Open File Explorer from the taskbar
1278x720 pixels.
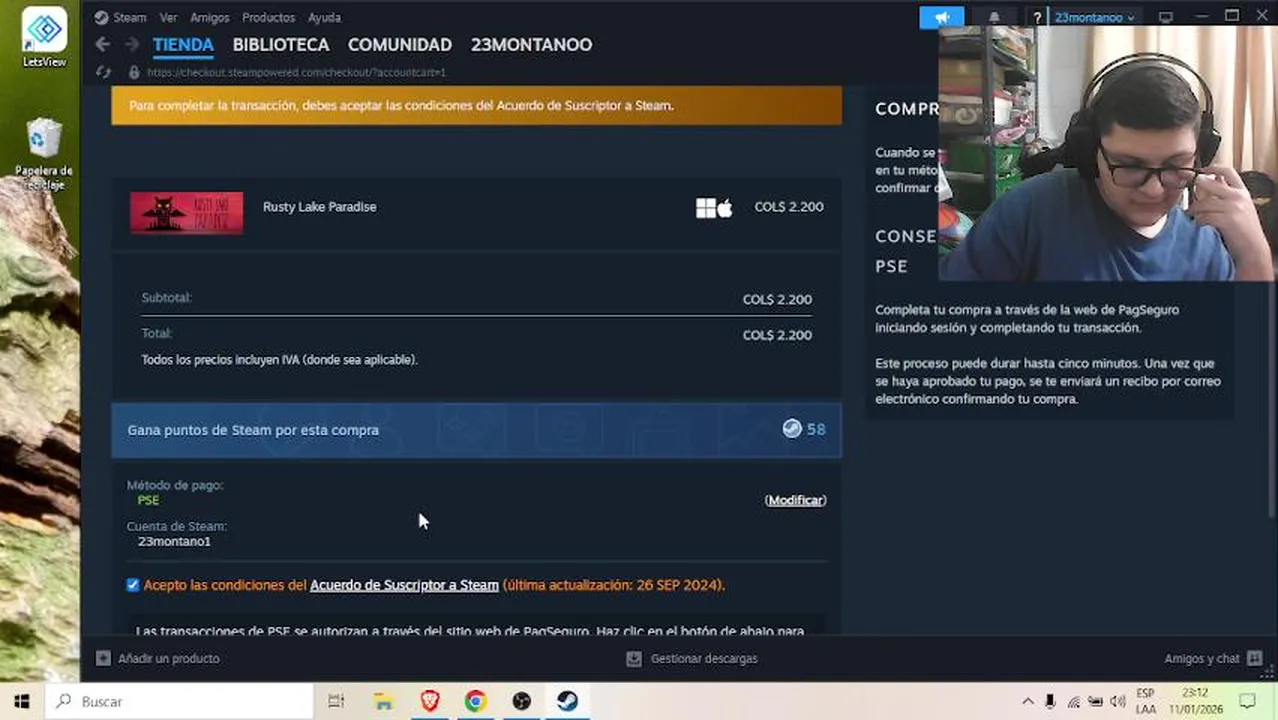pyautogui.click(x=384, y=701)
